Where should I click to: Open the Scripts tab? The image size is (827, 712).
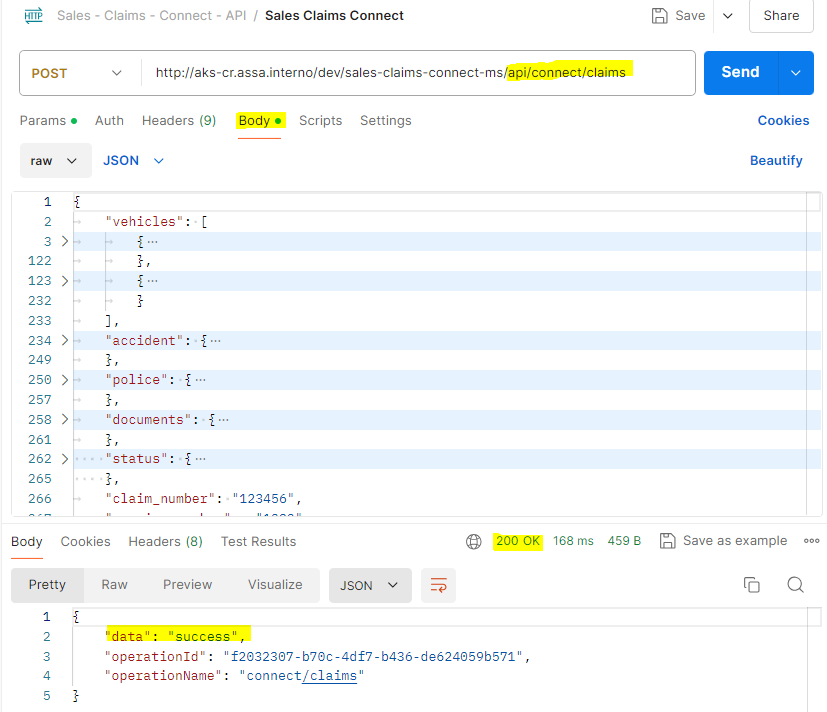tap(320, 121)
